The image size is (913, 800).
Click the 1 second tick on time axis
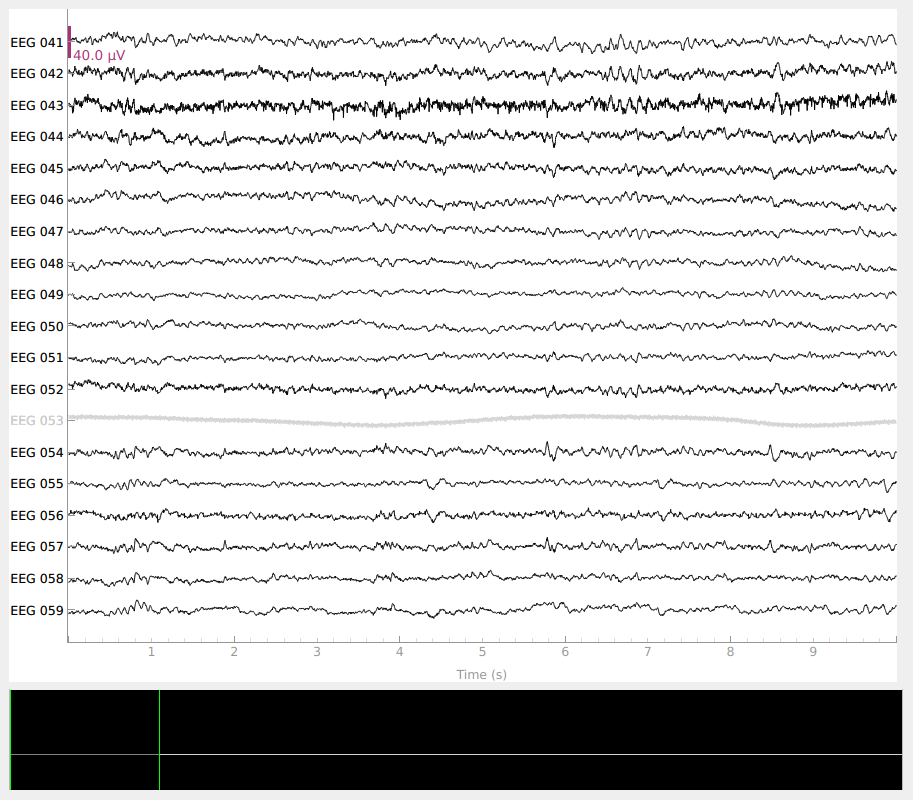pos(151,651)
